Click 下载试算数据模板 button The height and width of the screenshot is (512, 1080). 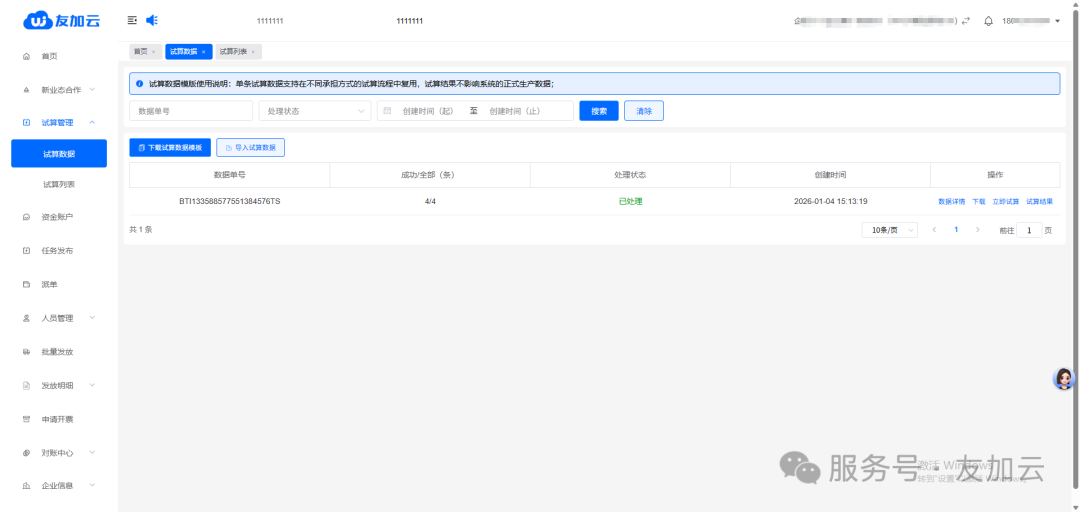170,147
